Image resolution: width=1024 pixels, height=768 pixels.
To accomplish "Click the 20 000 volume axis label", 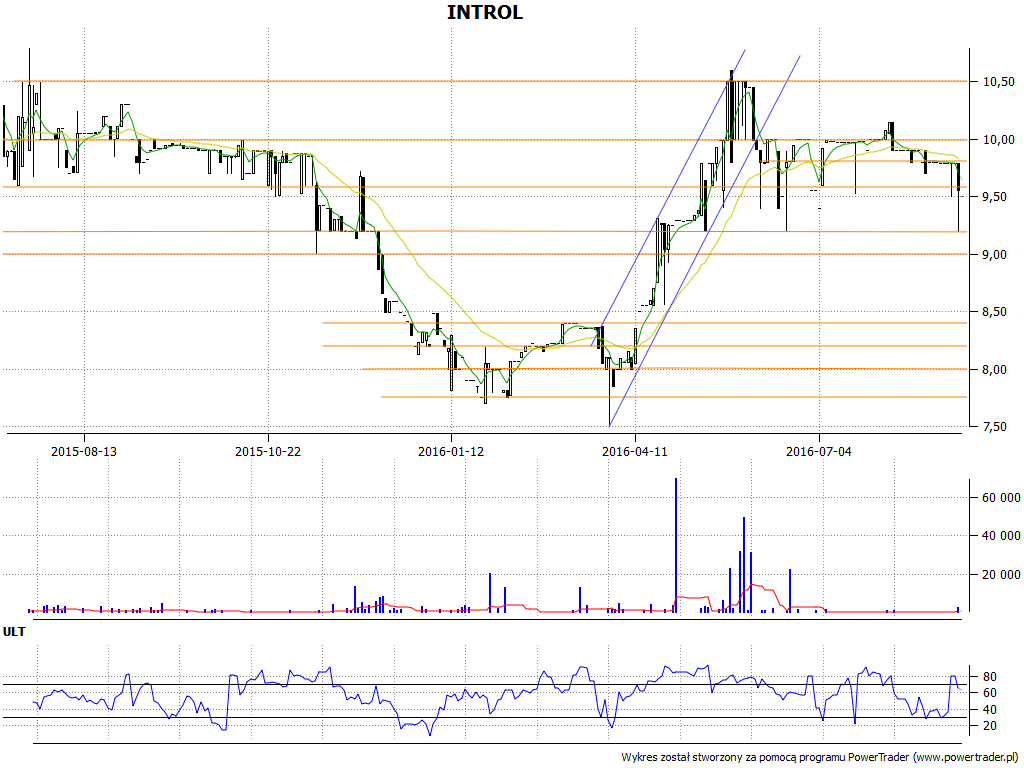I will (x=1001, y=575).
